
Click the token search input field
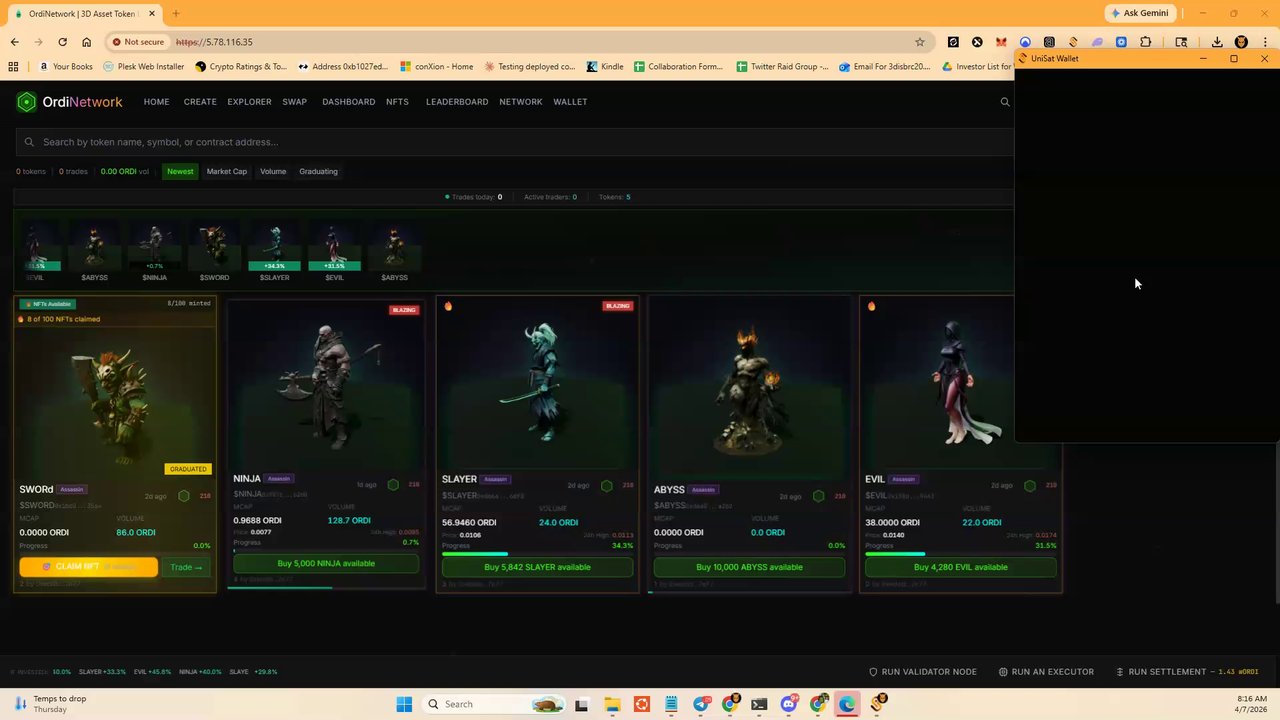click(x=515, y=142)
